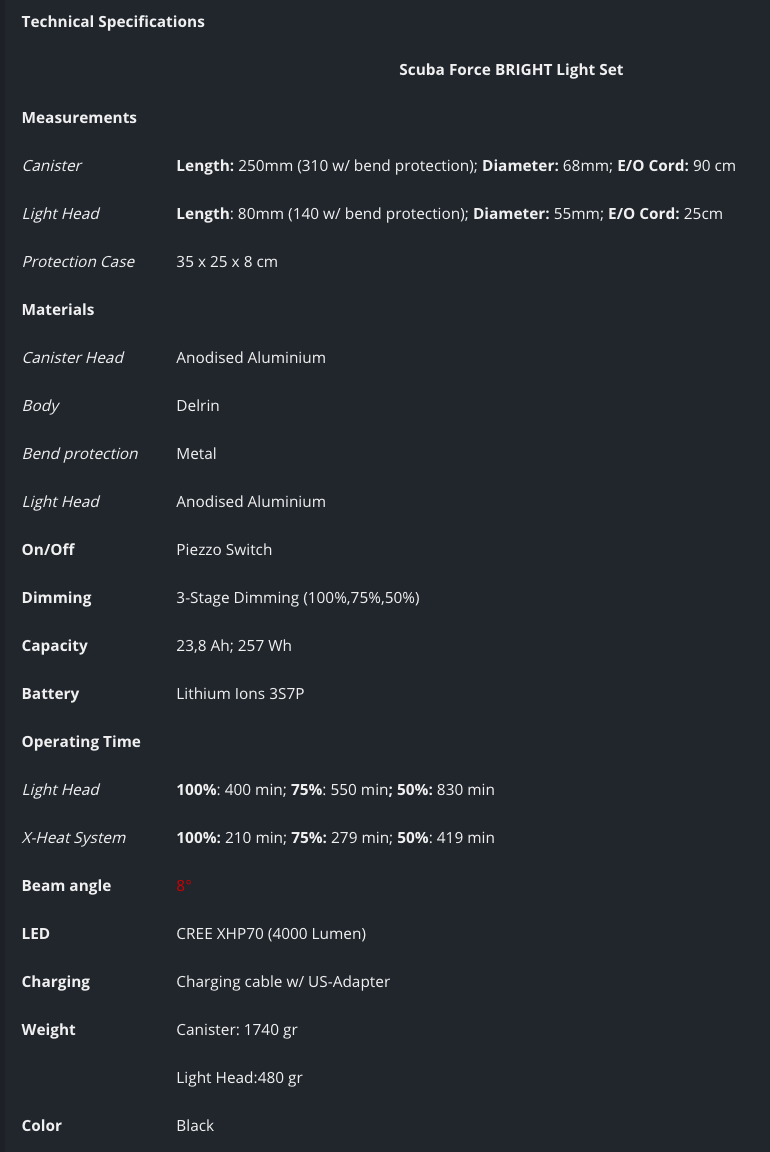Image resolution: width=770 pixels, height=1152 pixels.
Task: Click the Operating Time section label
Action: (x=81, y=742)
